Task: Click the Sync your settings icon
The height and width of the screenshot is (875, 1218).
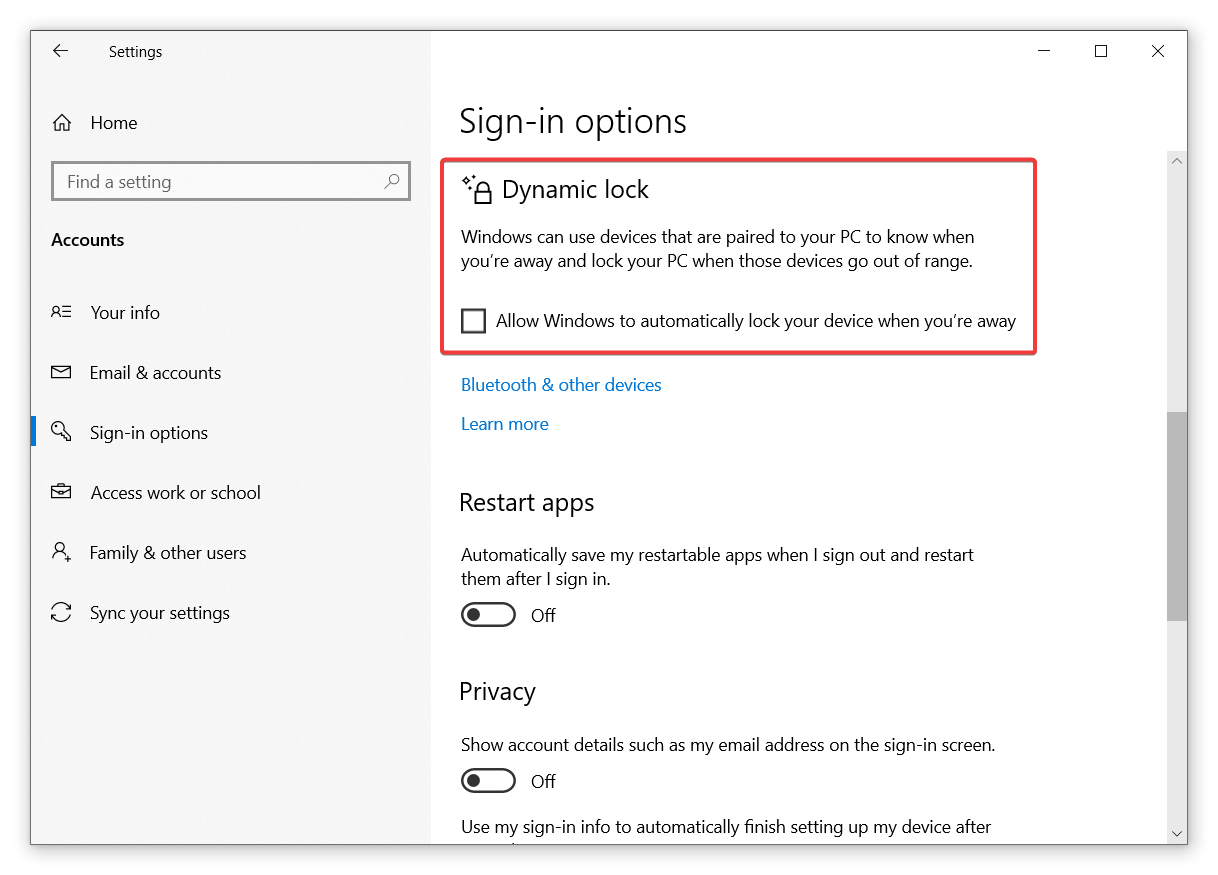Action: [61, 612]
